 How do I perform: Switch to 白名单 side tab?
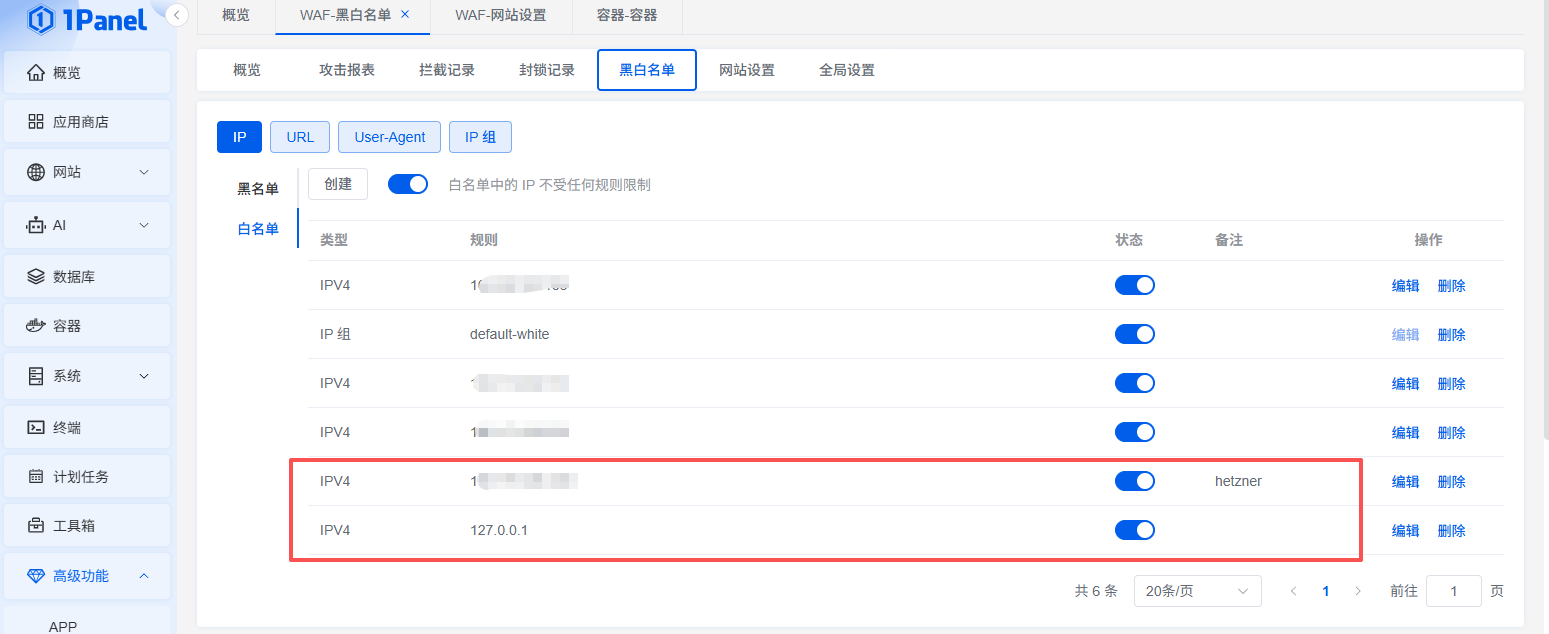pos(258,228)
